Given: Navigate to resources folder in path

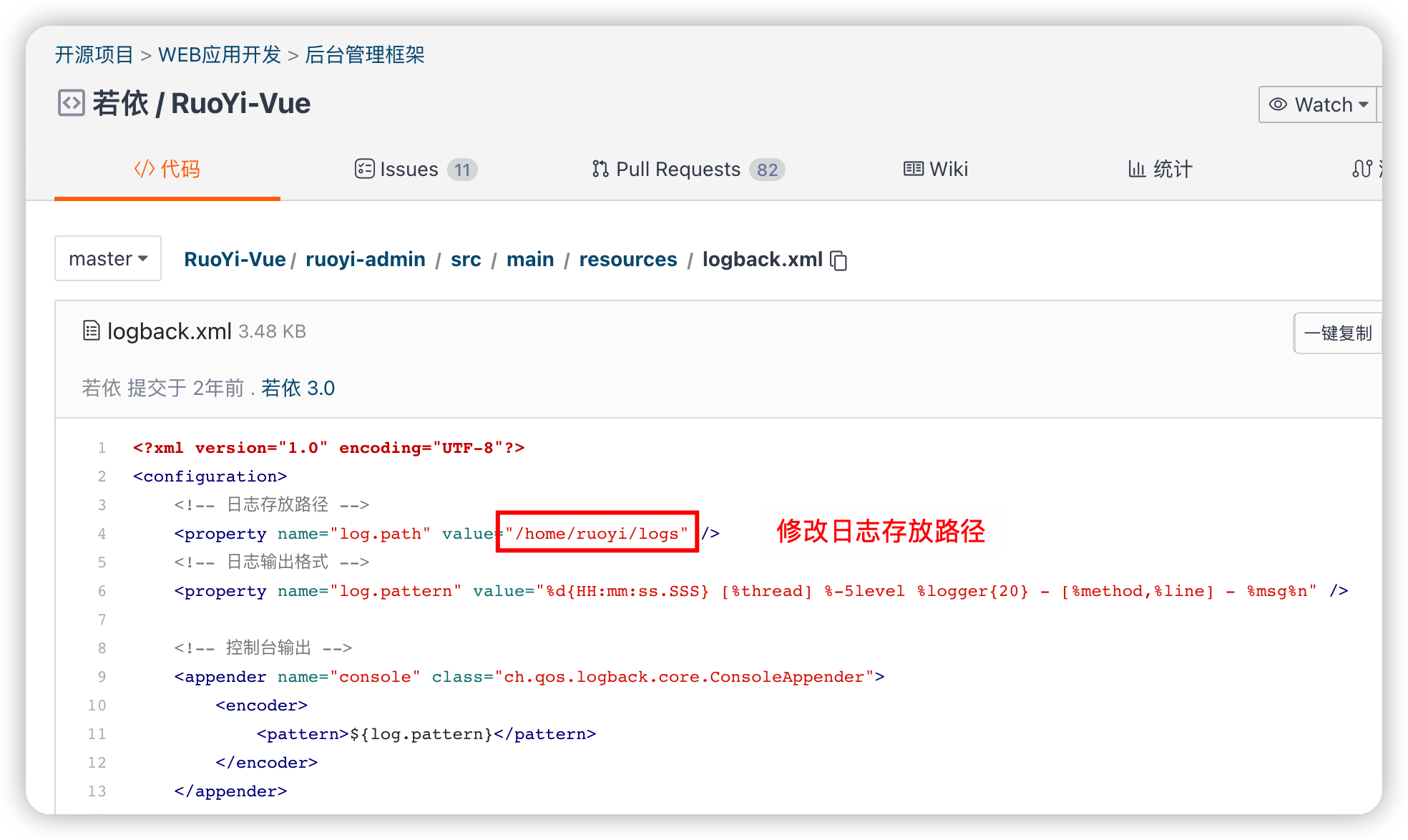Looking at the screenshot, I should tap(628, 259).
